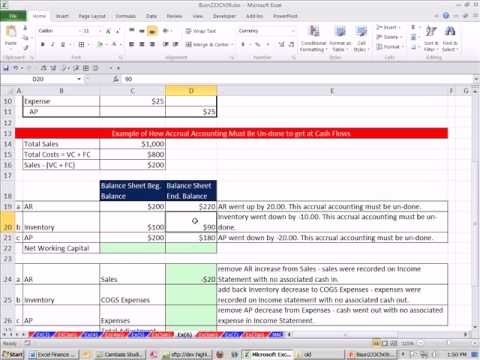Toggle Align Text Right

[152, 44]
